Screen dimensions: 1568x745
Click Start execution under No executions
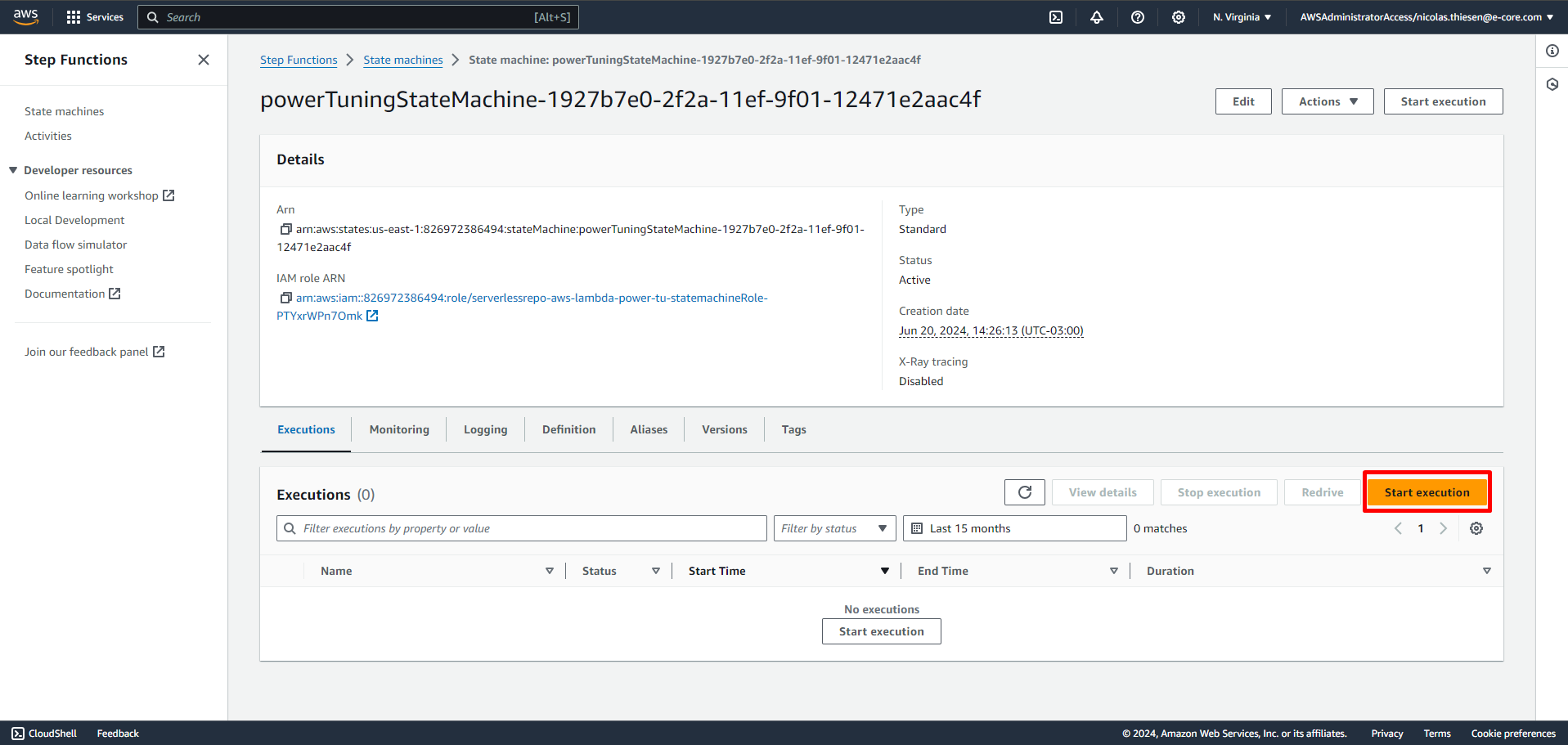coord(882,631)
